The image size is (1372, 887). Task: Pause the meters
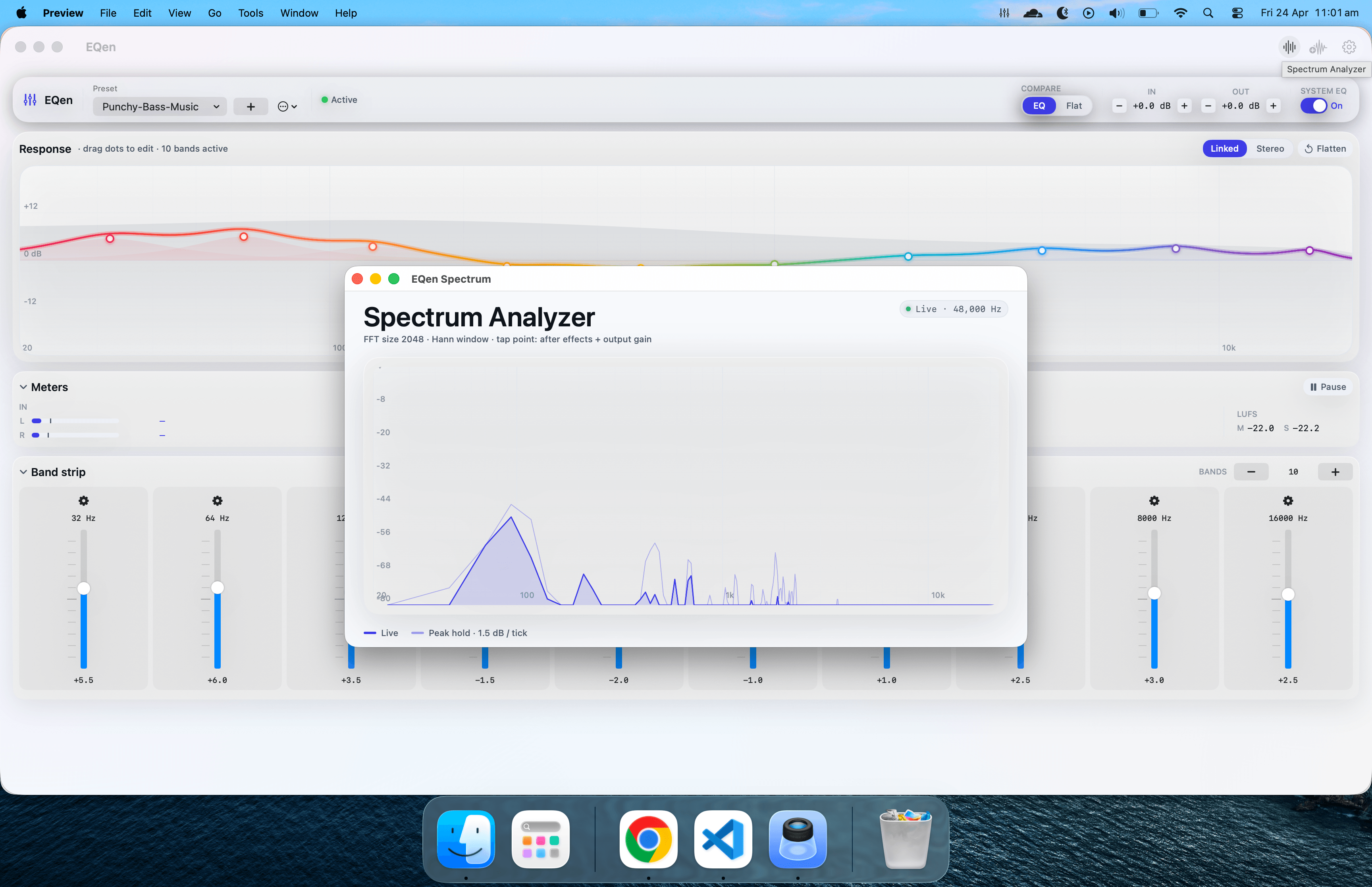click(1328, 387)
